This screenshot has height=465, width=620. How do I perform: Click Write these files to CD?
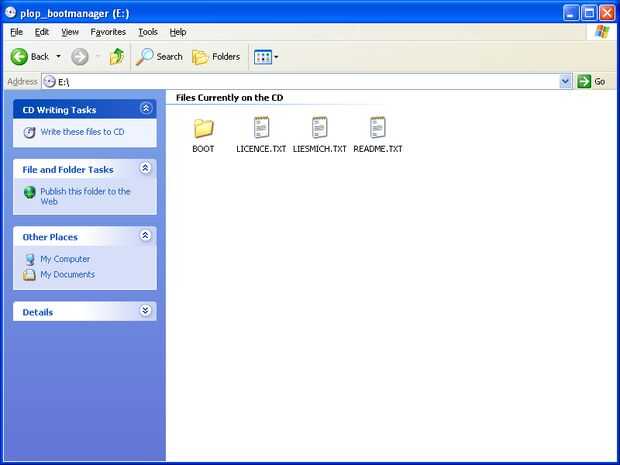[82, 132]
